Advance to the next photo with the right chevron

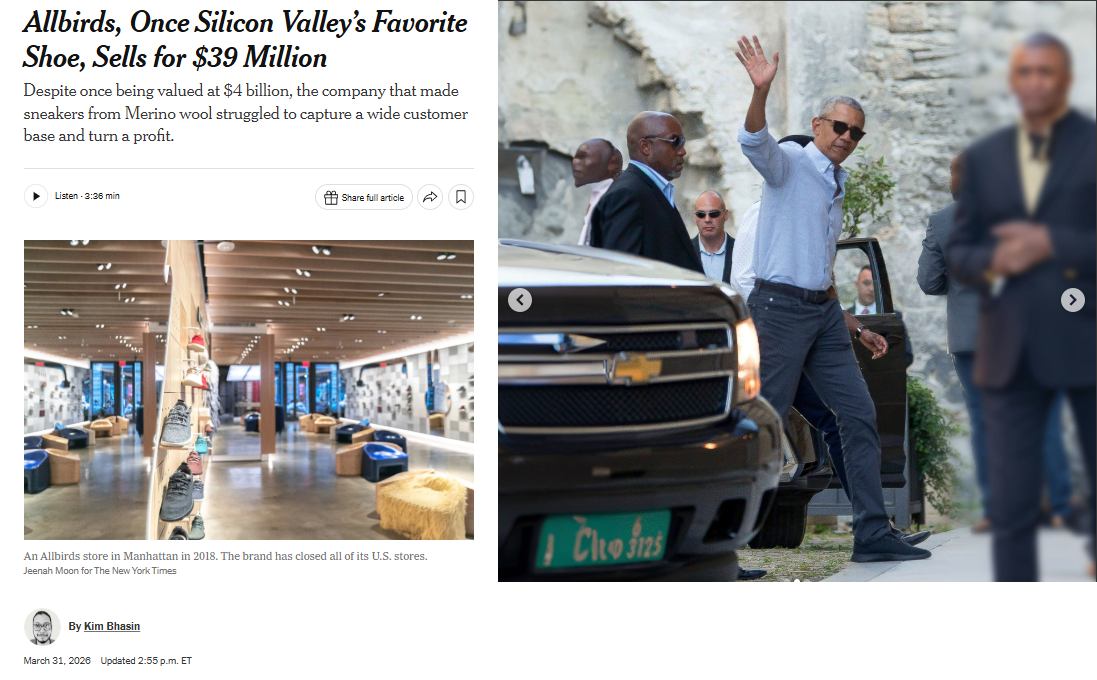point(1073,300)
